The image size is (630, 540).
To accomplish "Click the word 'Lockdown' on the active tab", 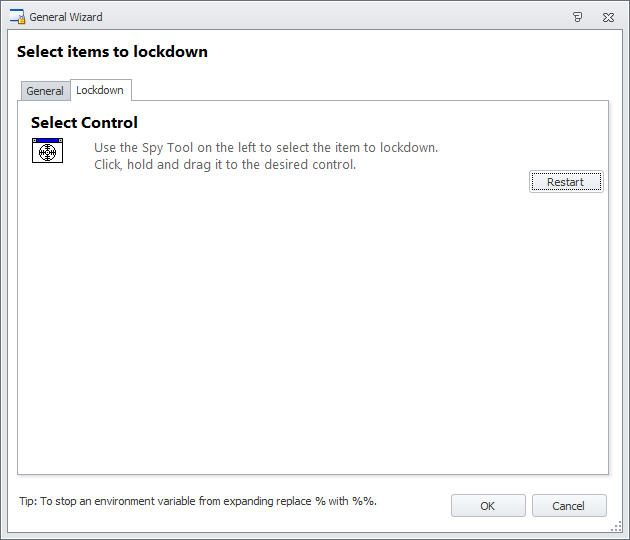I will (100, 90).
